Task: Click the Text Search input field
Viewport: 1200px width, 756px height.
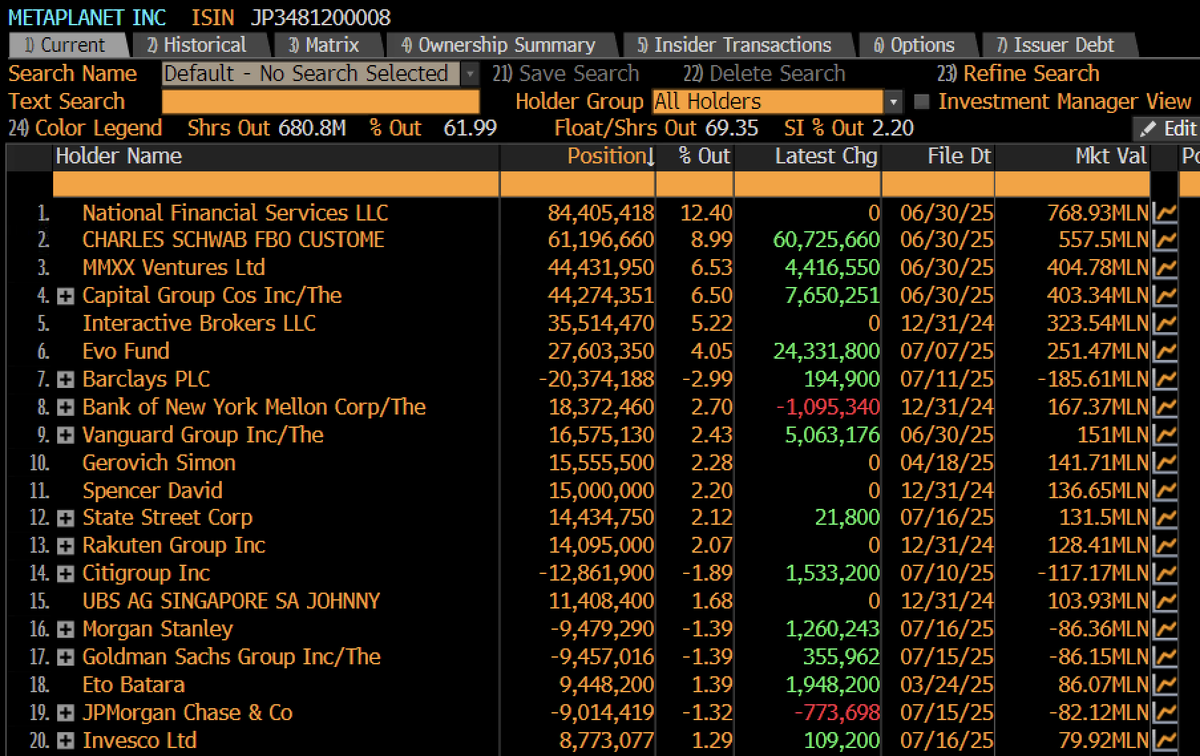Action: [x=321, y=102]
